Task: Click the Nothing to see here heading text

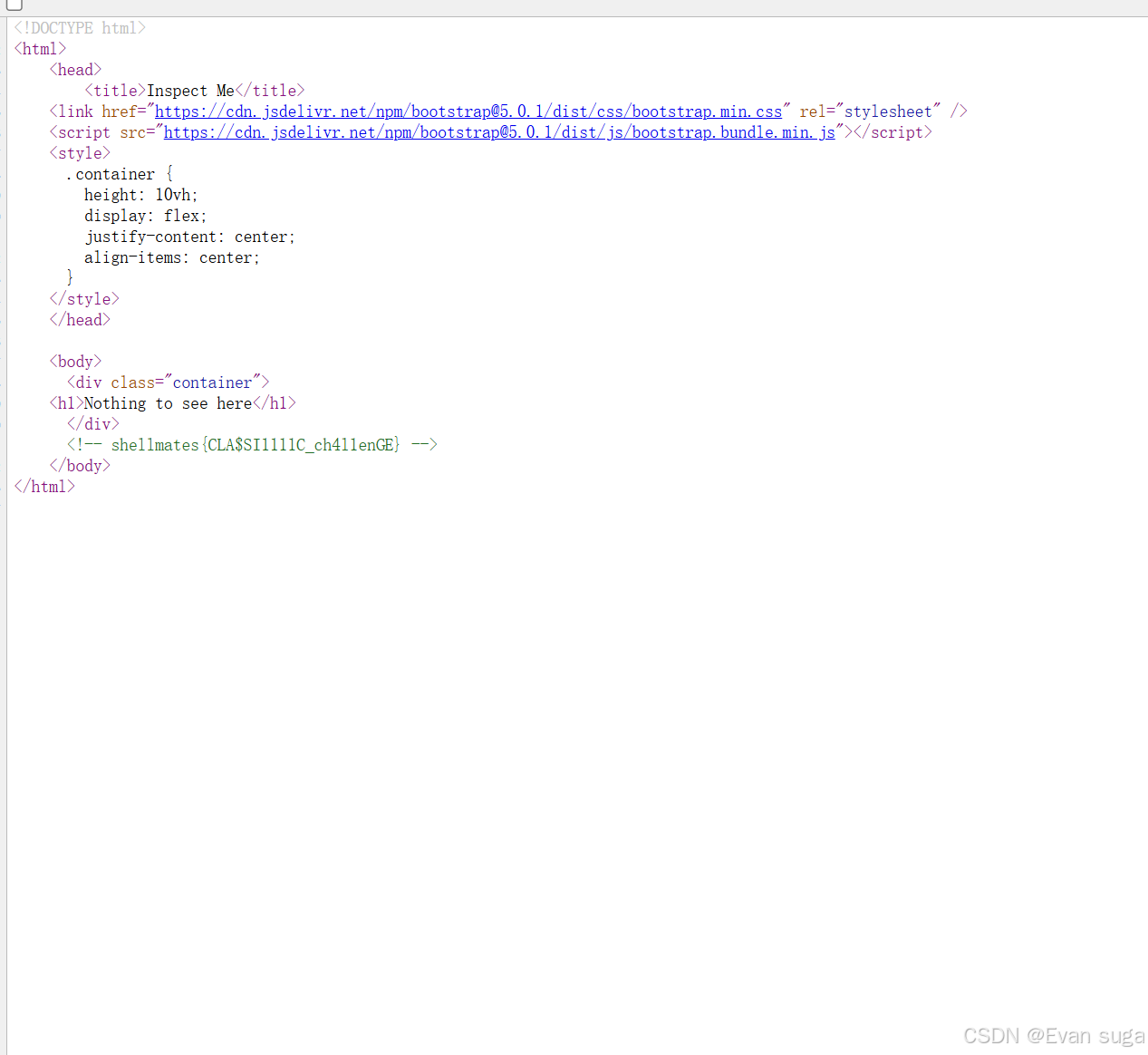Action: [x=169, y=402]
